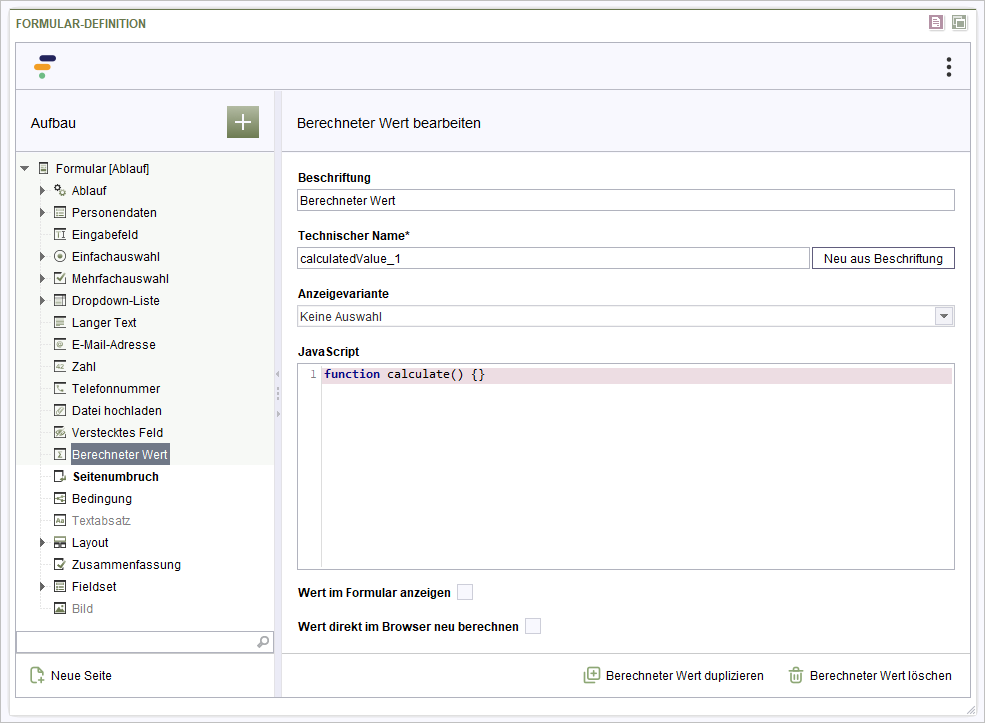Screen dimensions: 985x723
Task: Expand the Dropdown-Liste tree node
Action: (x=42, y=300)
